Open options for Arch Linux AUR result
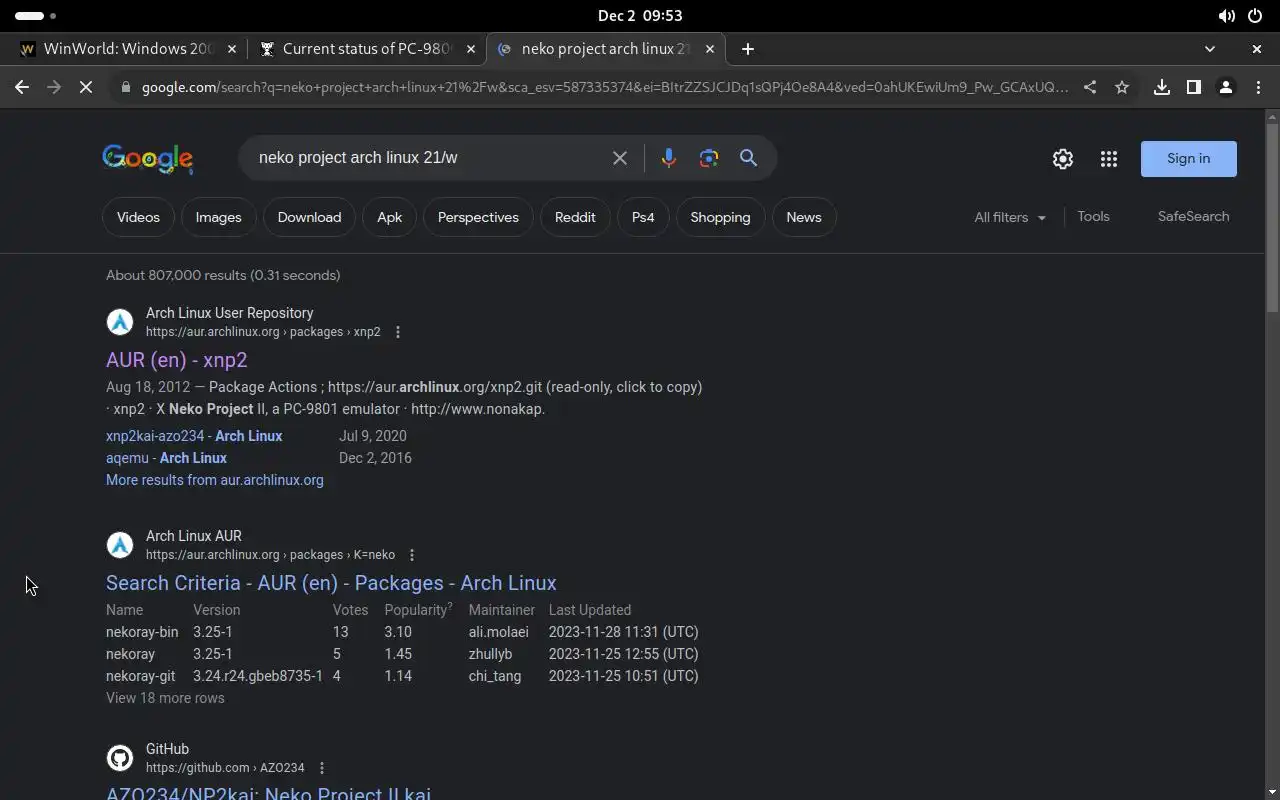 [412, 555]
